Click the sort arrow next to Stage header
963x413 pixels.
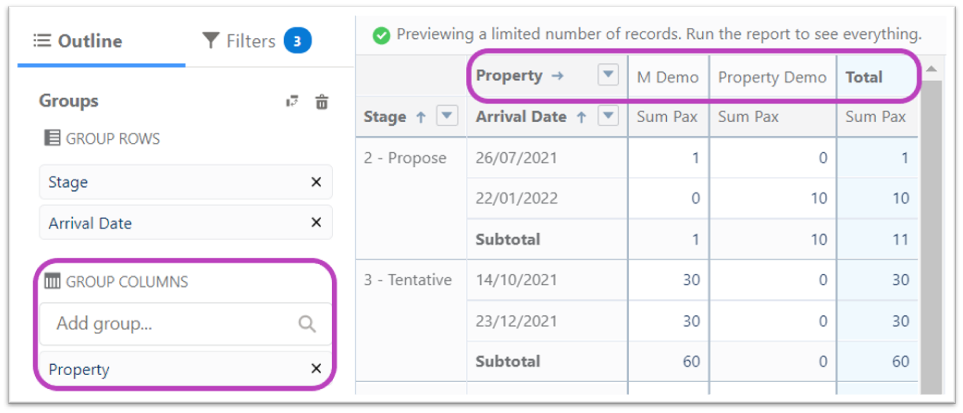421,117
